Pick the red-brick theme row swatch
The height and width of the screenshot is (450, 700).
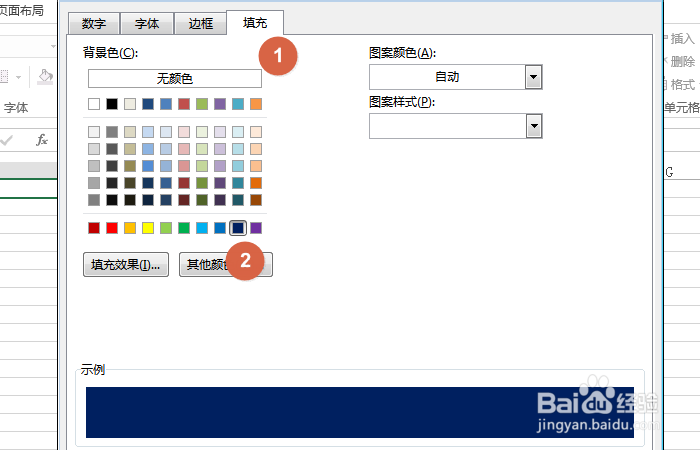184,104
